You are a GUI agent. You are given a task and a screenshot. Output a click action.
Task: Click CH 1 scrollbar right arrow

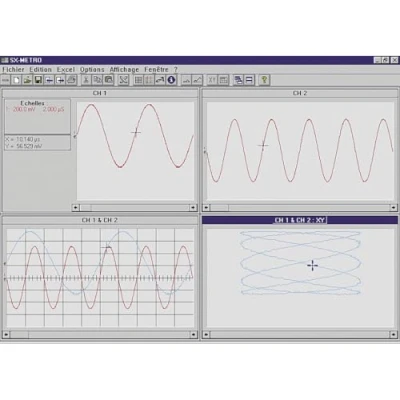(x=193, y=208)
